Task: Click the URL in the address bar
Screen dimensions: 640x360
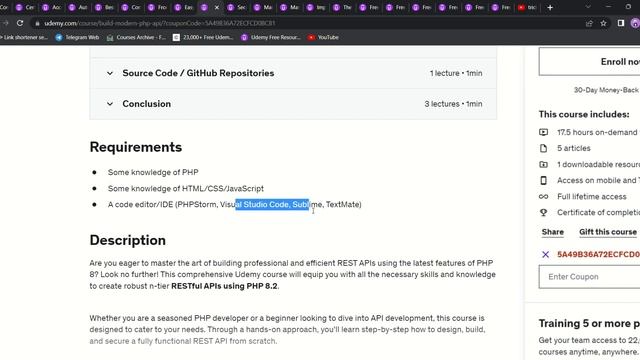Action: (x=160, y=23)
